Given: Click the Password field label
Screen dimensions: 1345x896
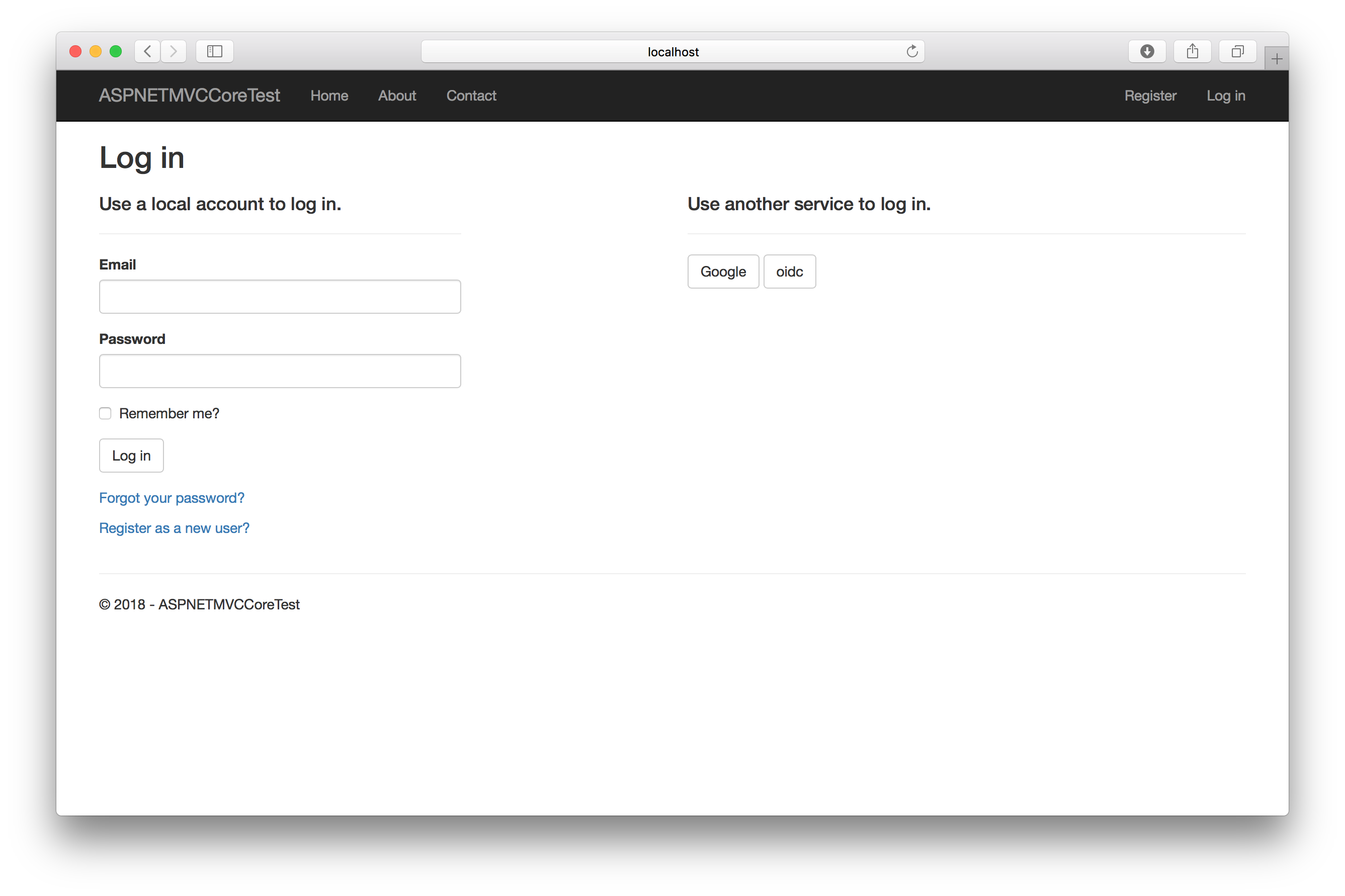Looking at the screenshot, I should [132, 339].
